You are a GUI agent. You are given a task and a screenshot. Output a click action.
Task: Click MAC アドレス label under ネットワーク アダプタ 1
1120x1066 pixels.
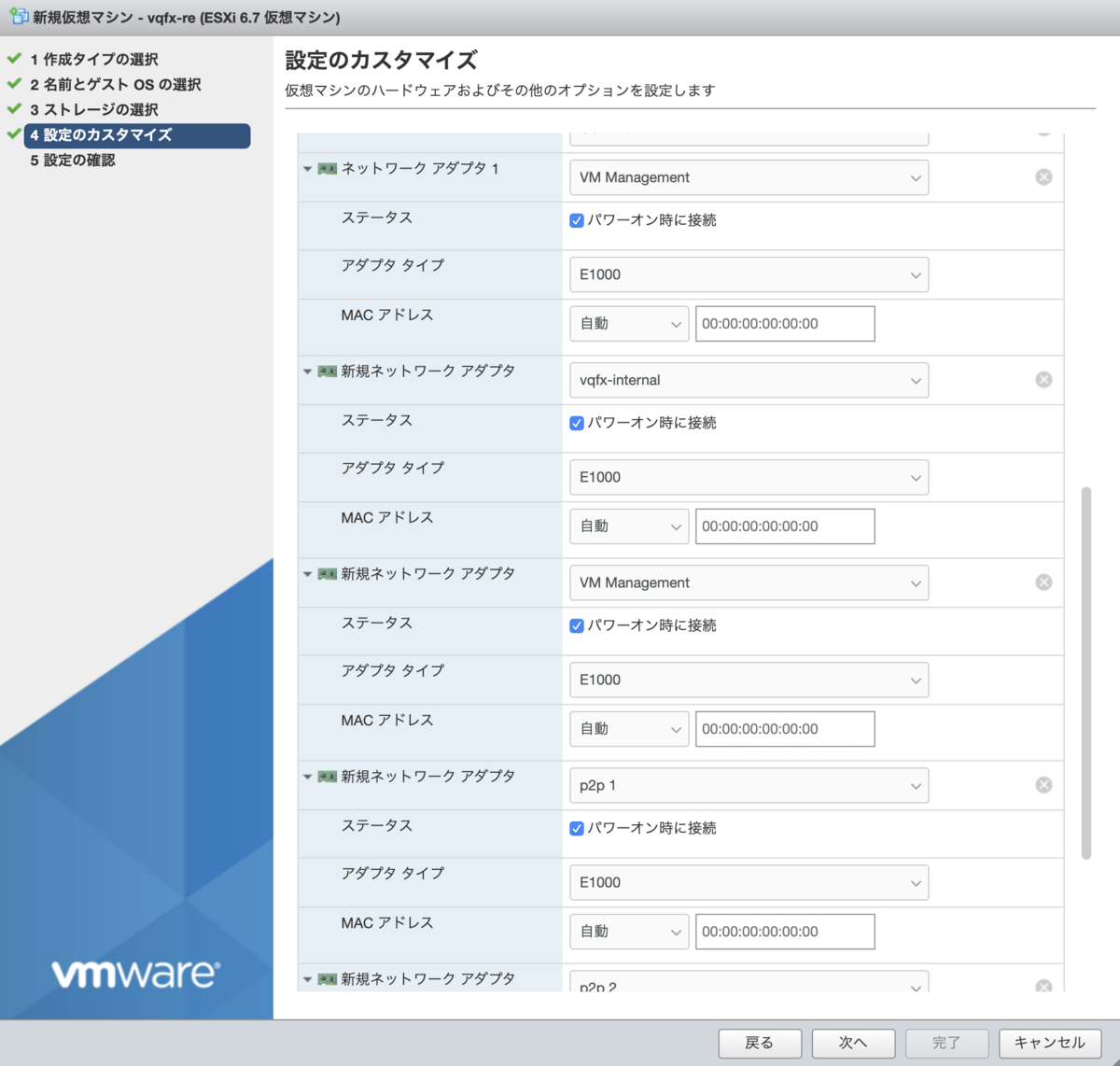pos(387,315)
